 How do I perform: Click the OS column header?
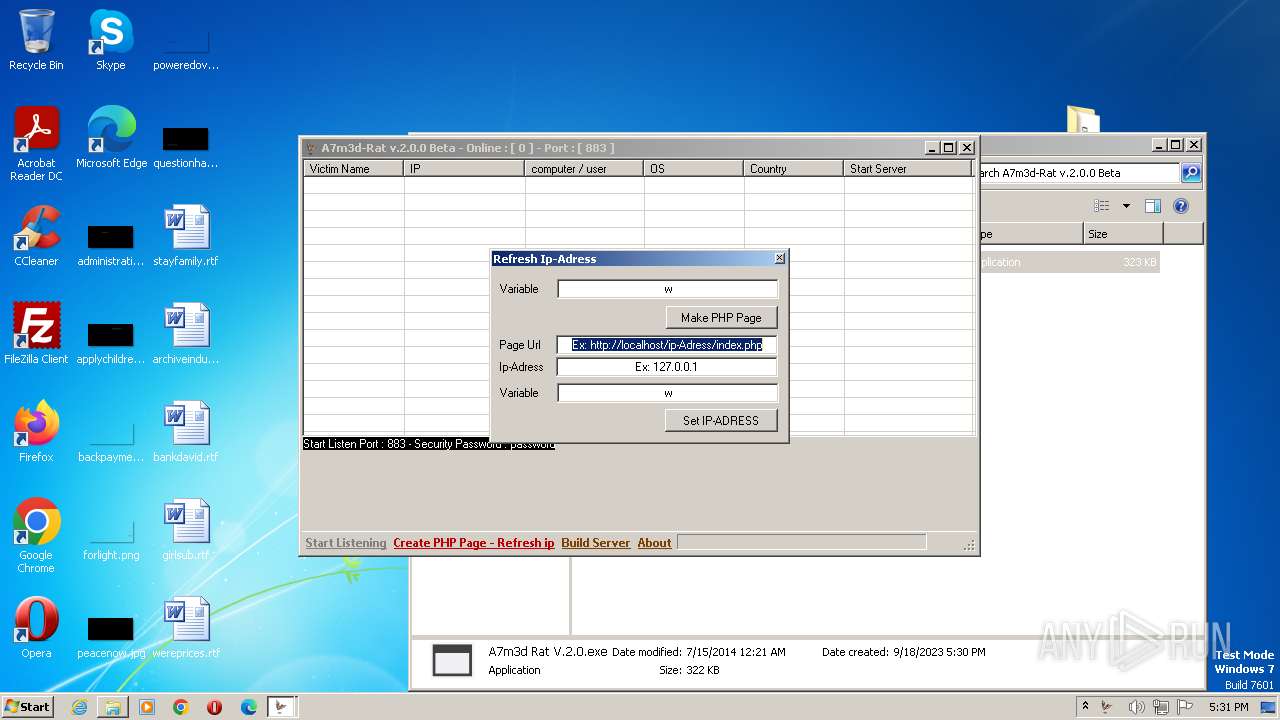(x=693, y=169)
